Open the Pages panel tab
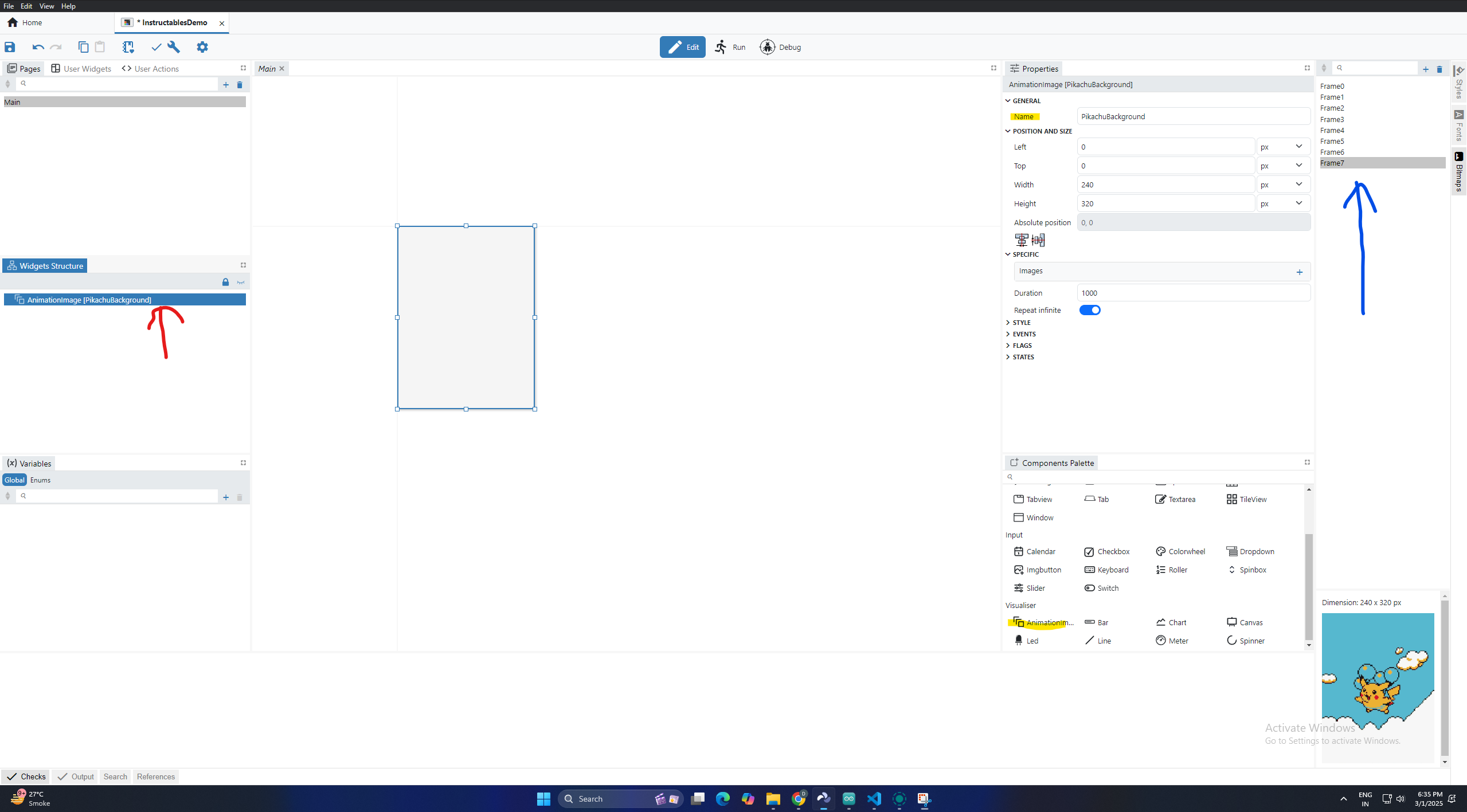The height and width of the screenshot is (812, 1467). point(23,68)
